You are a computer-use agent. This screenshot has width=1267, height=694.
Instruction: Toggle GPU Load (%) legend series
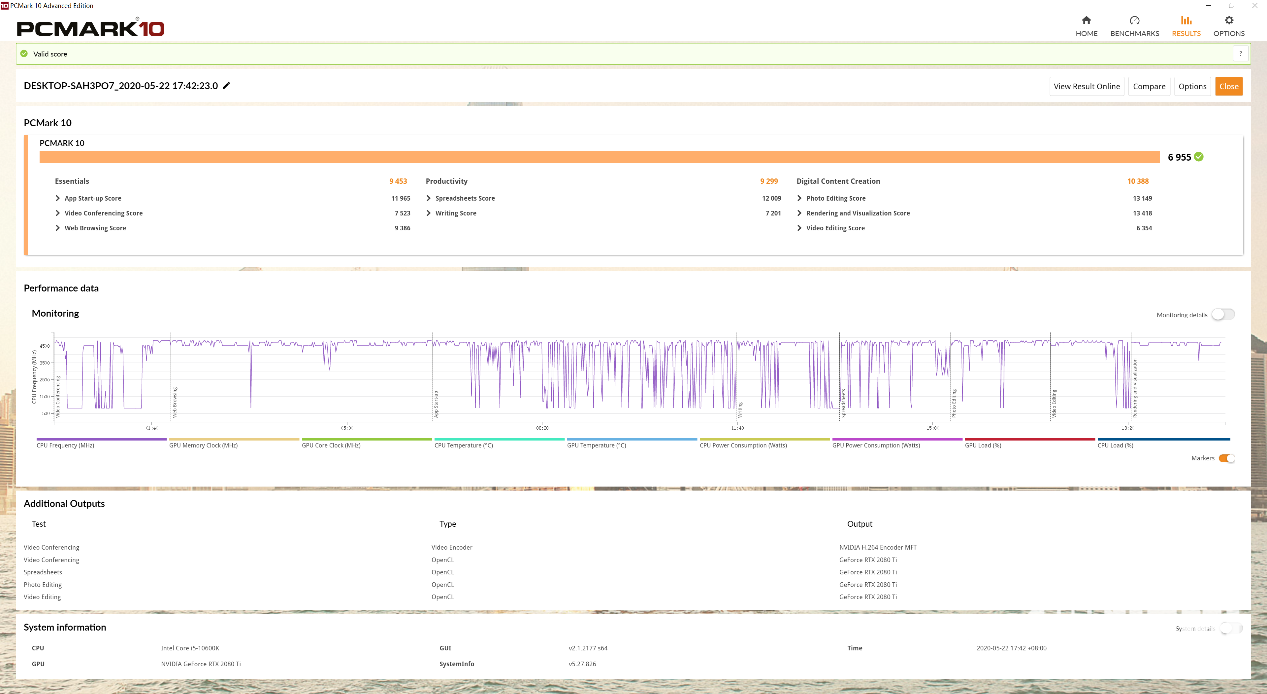1030,444
